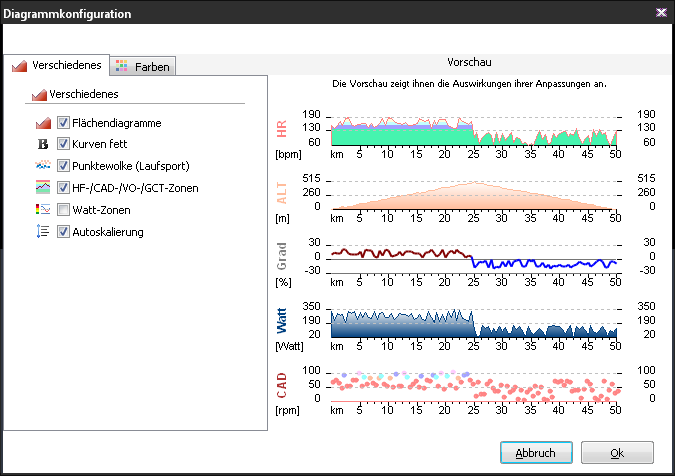Click the Watt axis label
Viewport: 675px width, 476px height.
282,321
